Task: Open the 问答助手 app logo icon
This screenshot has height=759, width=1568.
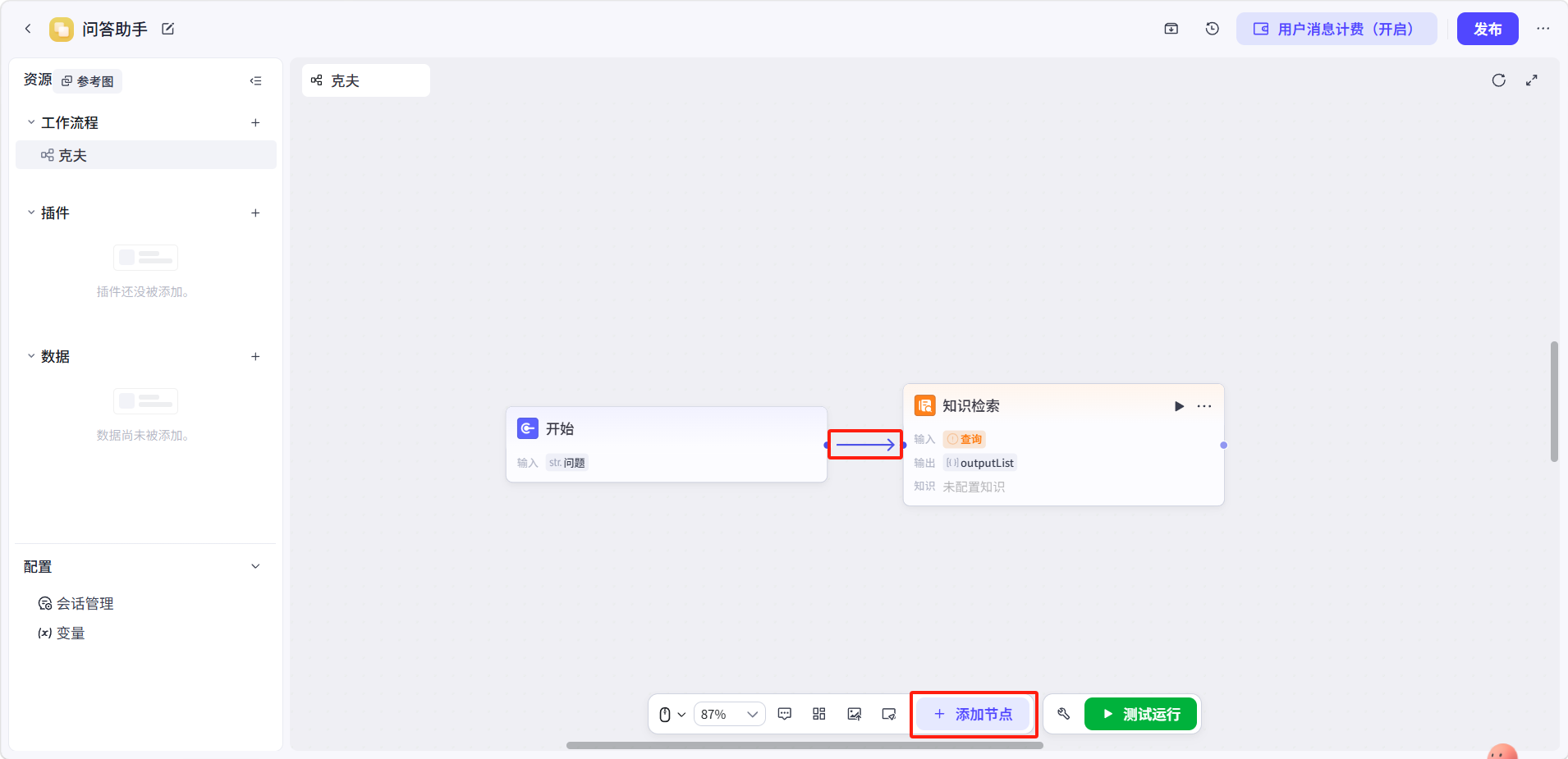Action: click(x=62, y=30)
